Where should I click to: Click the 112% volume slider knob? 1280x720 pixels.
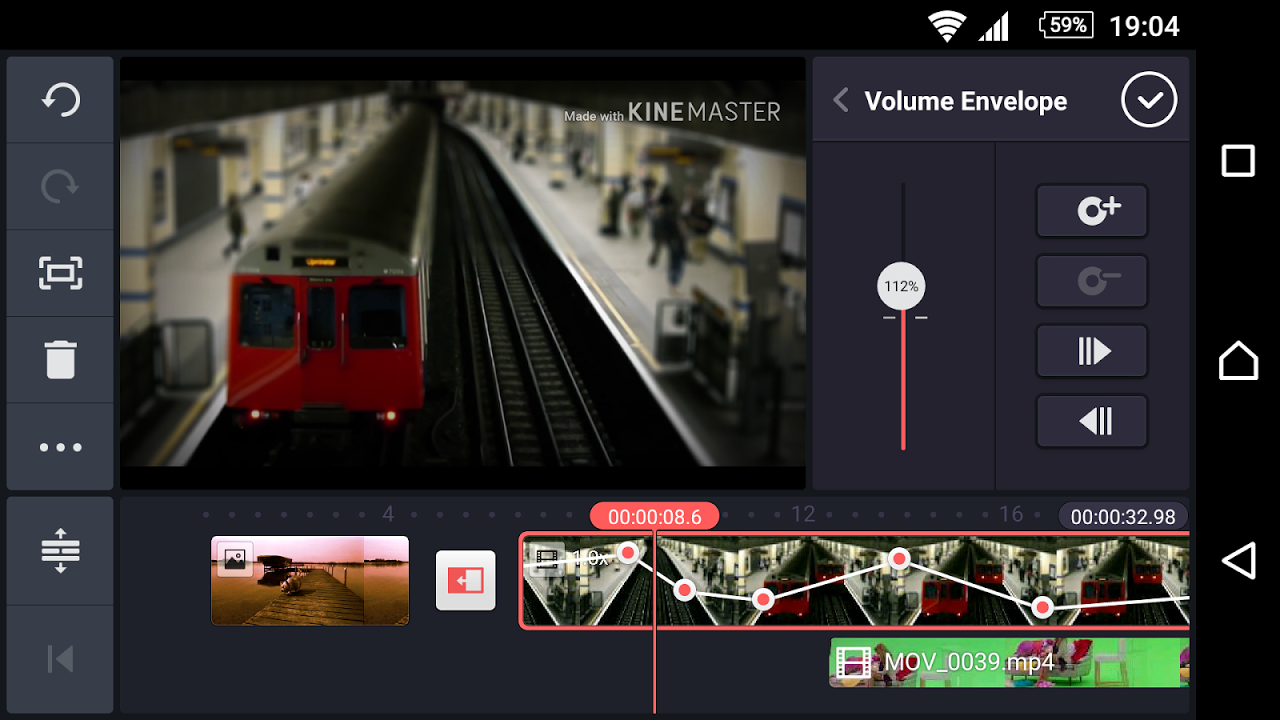(x=901, y=287)
